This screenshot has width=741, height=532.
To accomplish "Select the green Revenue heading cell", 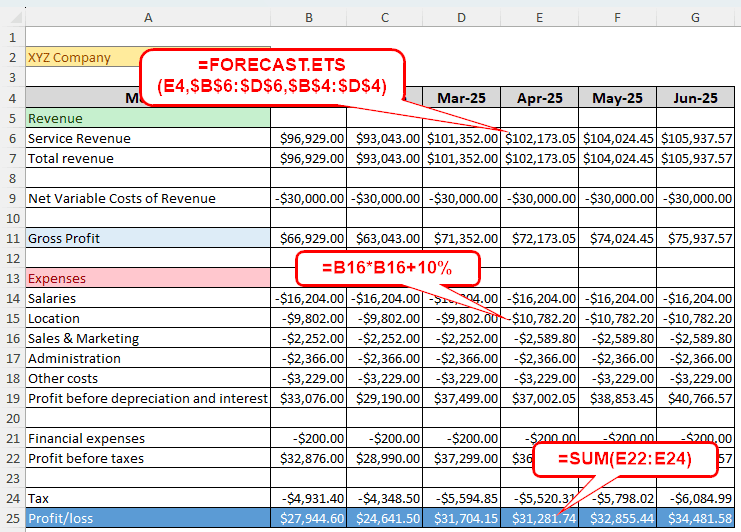I will (148, 118).
